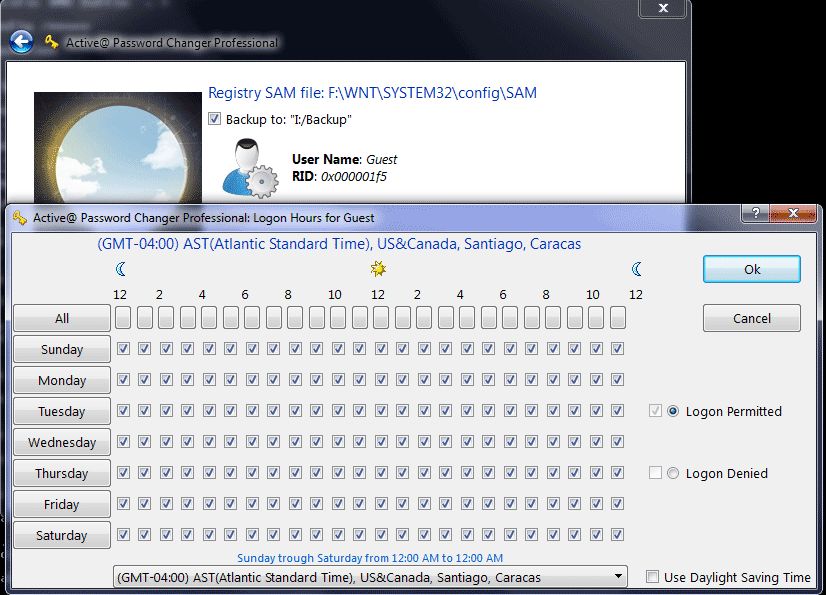Click the 6 AM hour column header button
Screen dimensions: 826x595
(252, 317)
